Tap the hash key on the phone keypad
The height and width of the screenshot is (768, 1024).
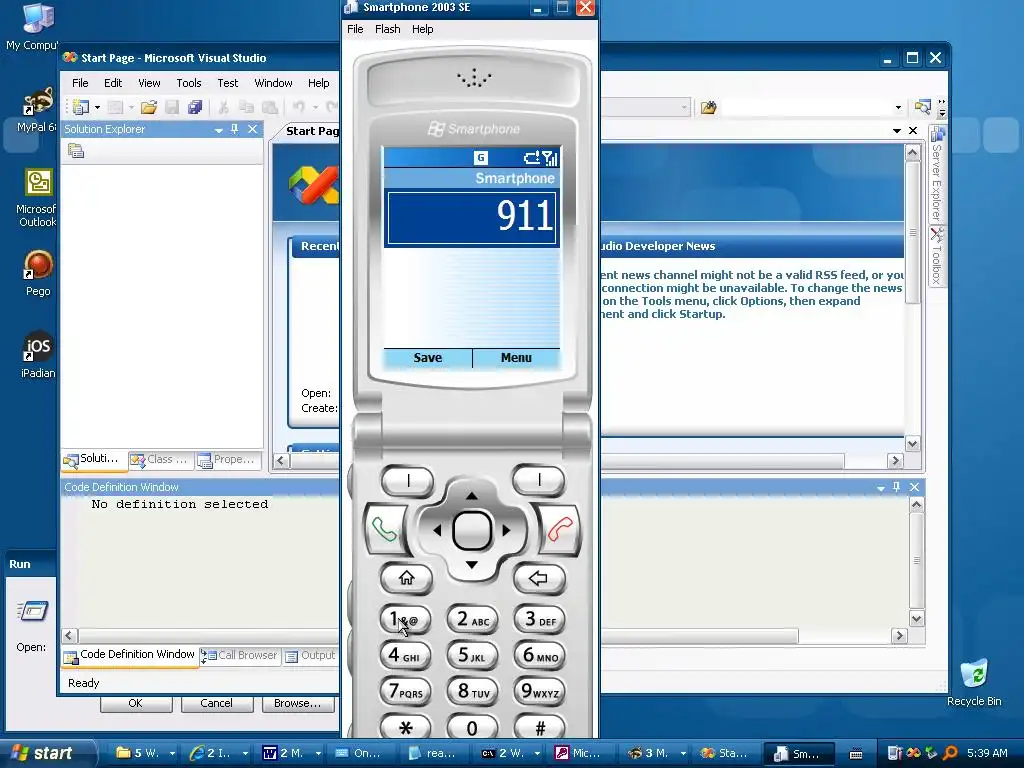(x=539, y=727)
